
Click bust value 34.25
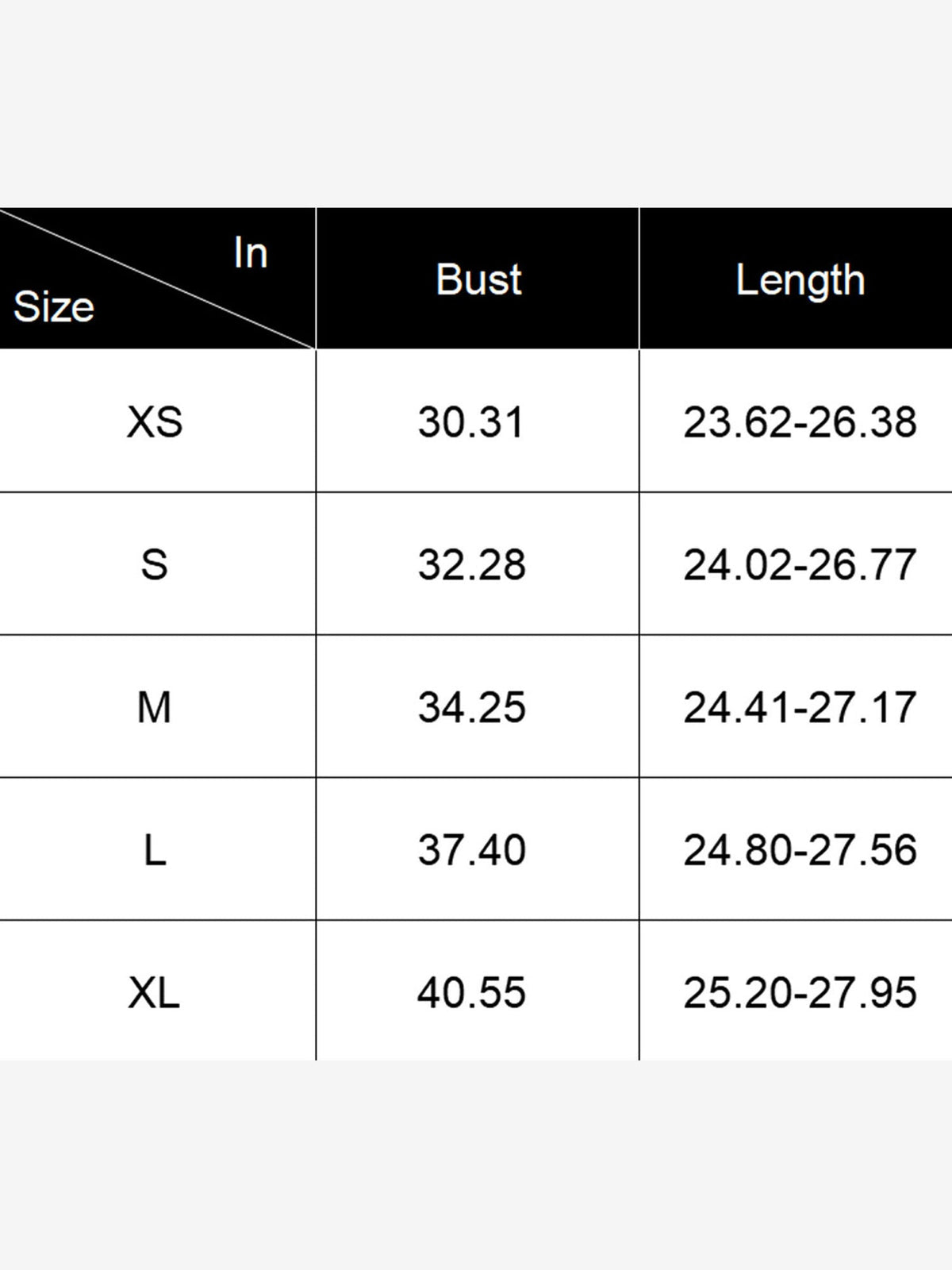472,707
